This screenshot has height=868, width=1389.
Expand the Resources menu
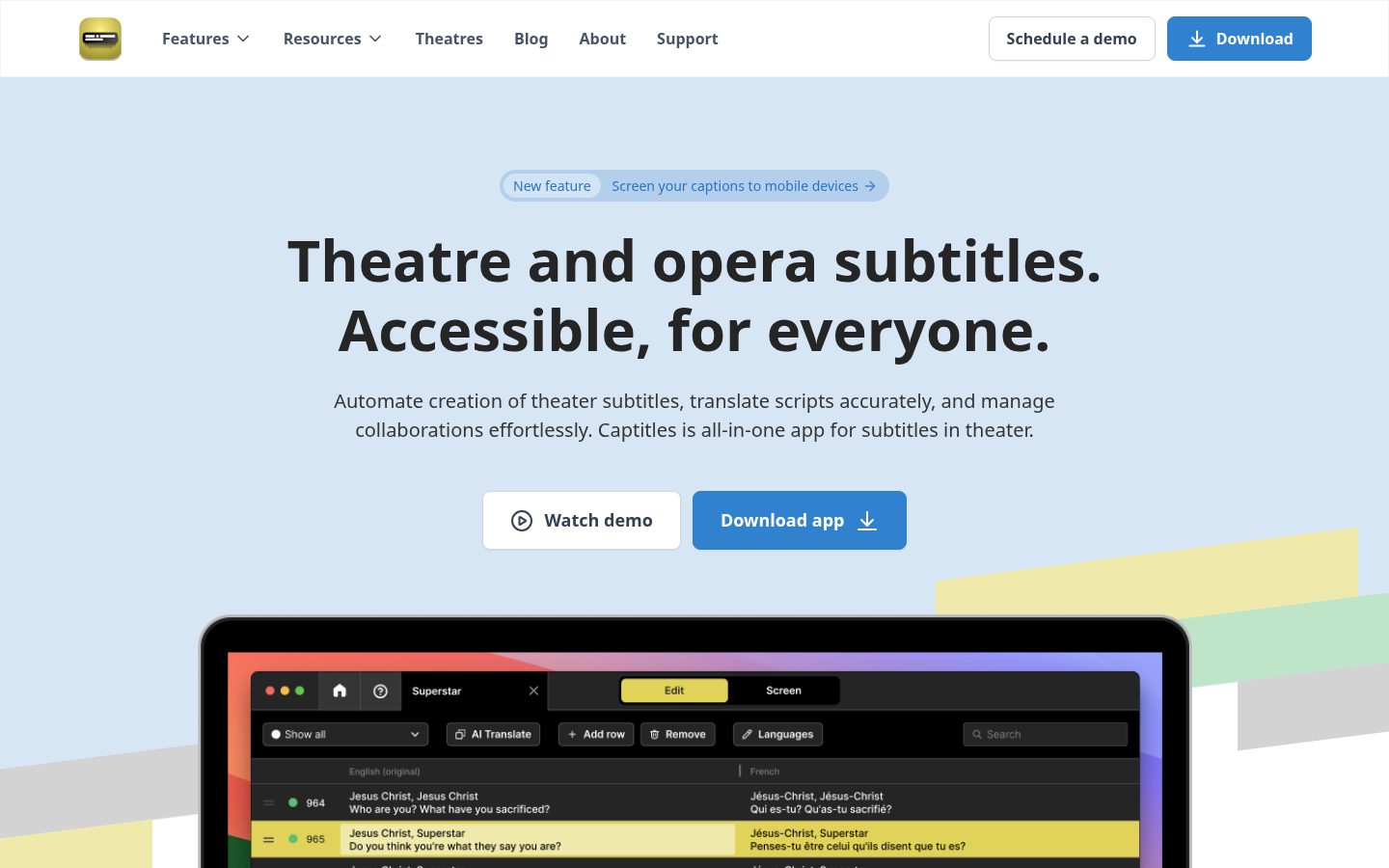click(332, 39)
